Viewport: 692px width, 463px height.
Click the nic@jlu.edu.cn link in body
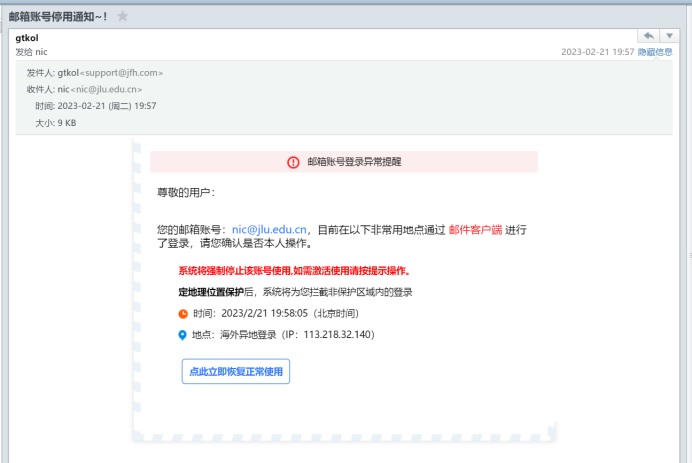point(270,229)
